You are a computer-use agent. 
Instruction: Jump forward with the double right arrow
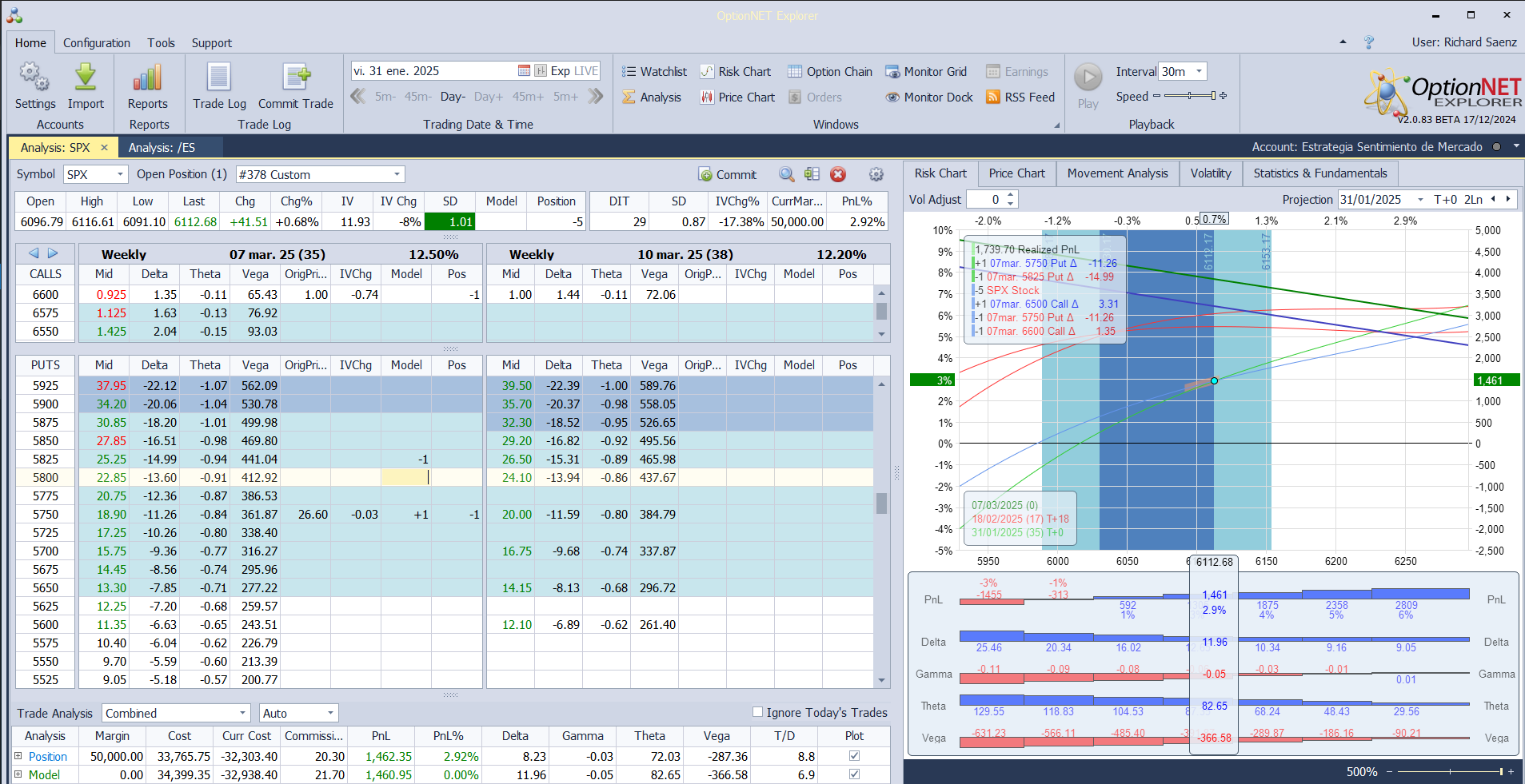pyautogui.click(x=595, y=97)
